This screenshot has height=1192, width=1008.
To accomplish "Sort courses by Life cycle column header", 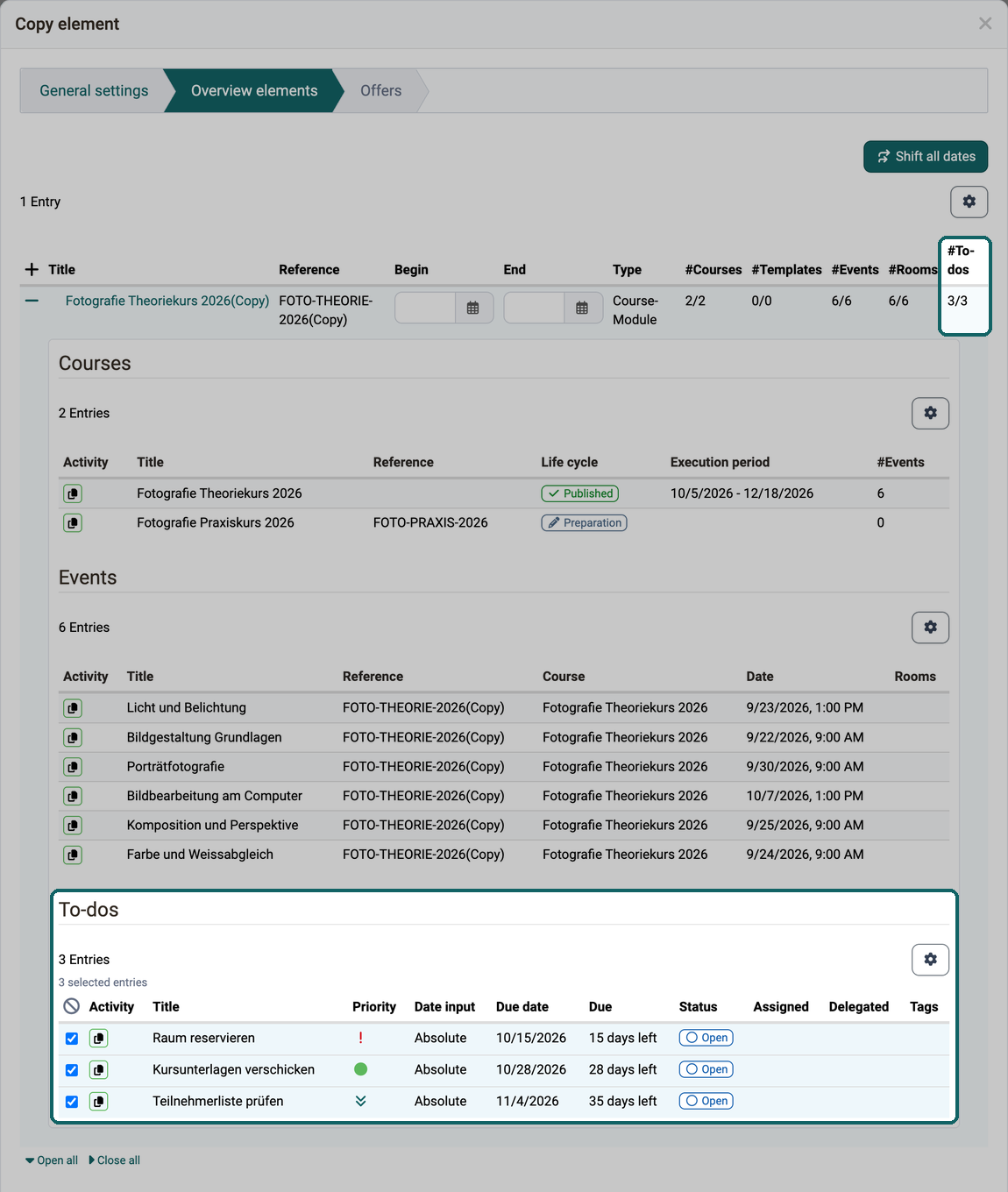I will pos(569,462).
